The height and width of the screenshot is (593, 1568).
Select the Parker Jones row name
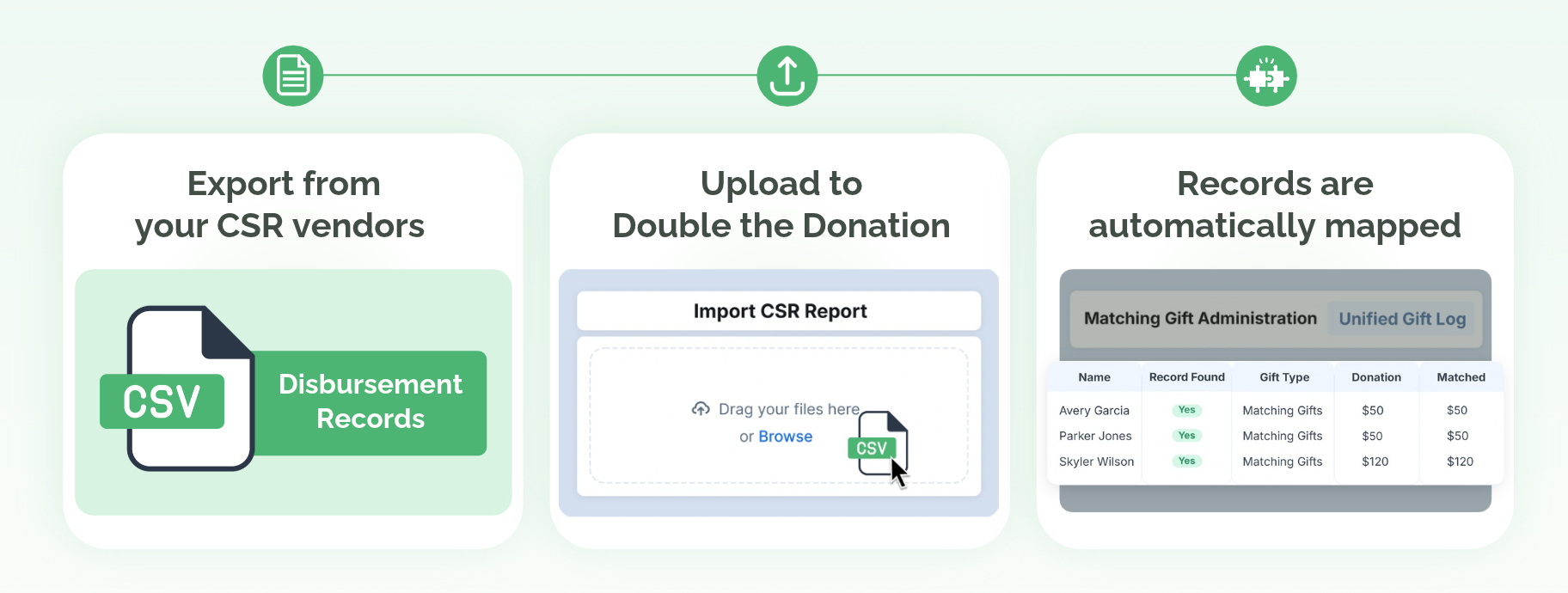click(1095, 436)
